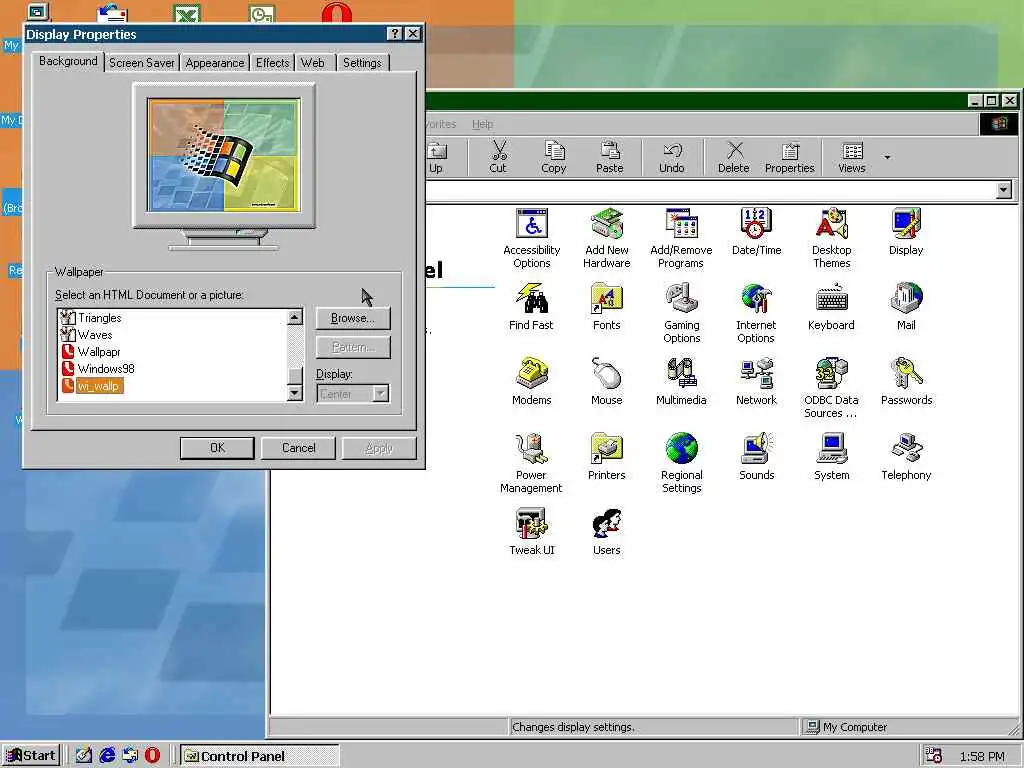
Task: Click the Properties toolbar button
Action: click(790, 157)
